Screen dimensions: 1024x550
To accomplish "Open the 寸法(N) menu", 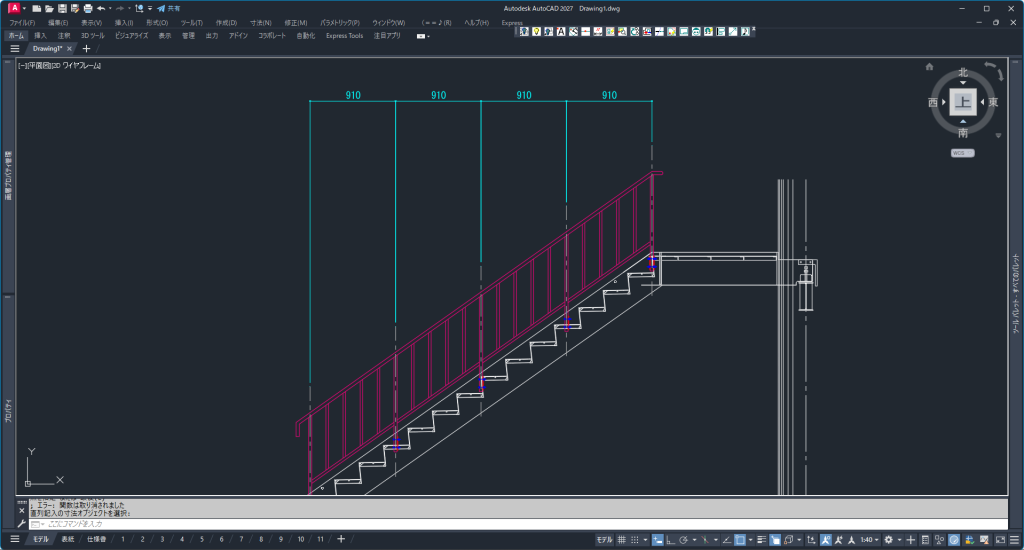I will (260, 22).
